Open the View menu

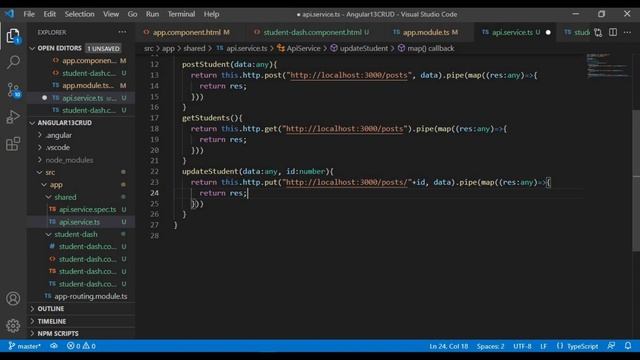pos(111,14)
